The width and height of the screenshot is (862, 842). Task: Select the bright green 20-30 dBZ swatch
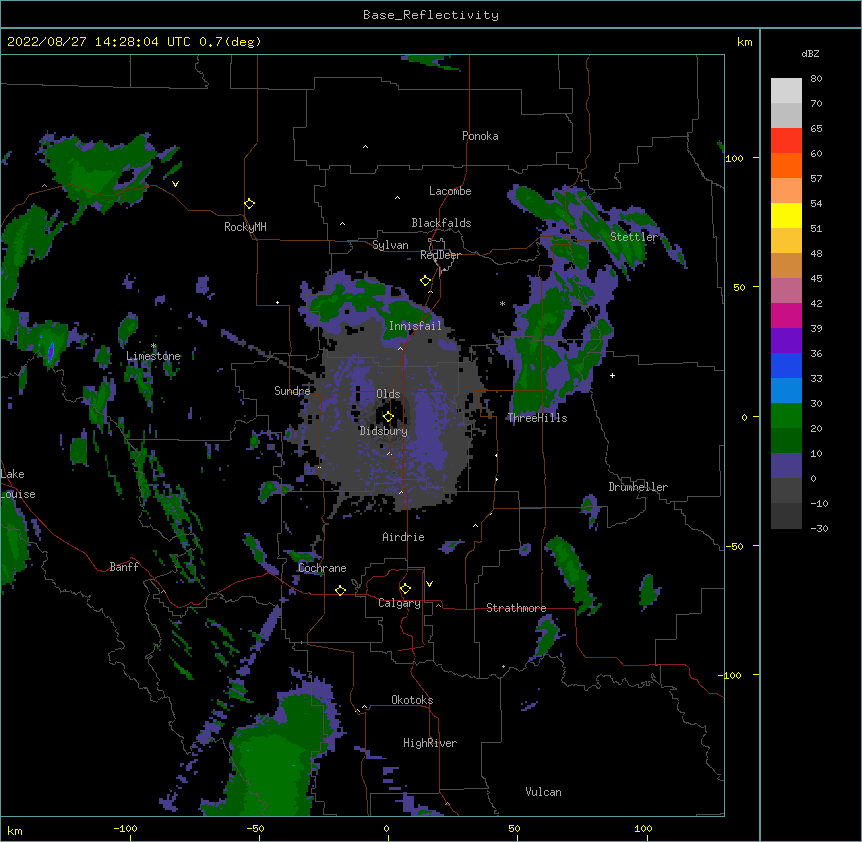pos(786,416)
